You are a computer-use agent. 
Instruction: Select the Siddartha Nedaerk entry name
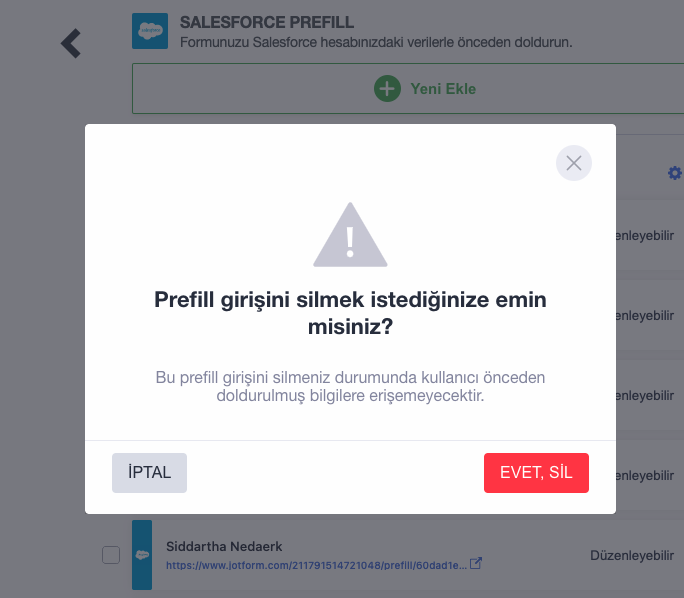(224, 547)
